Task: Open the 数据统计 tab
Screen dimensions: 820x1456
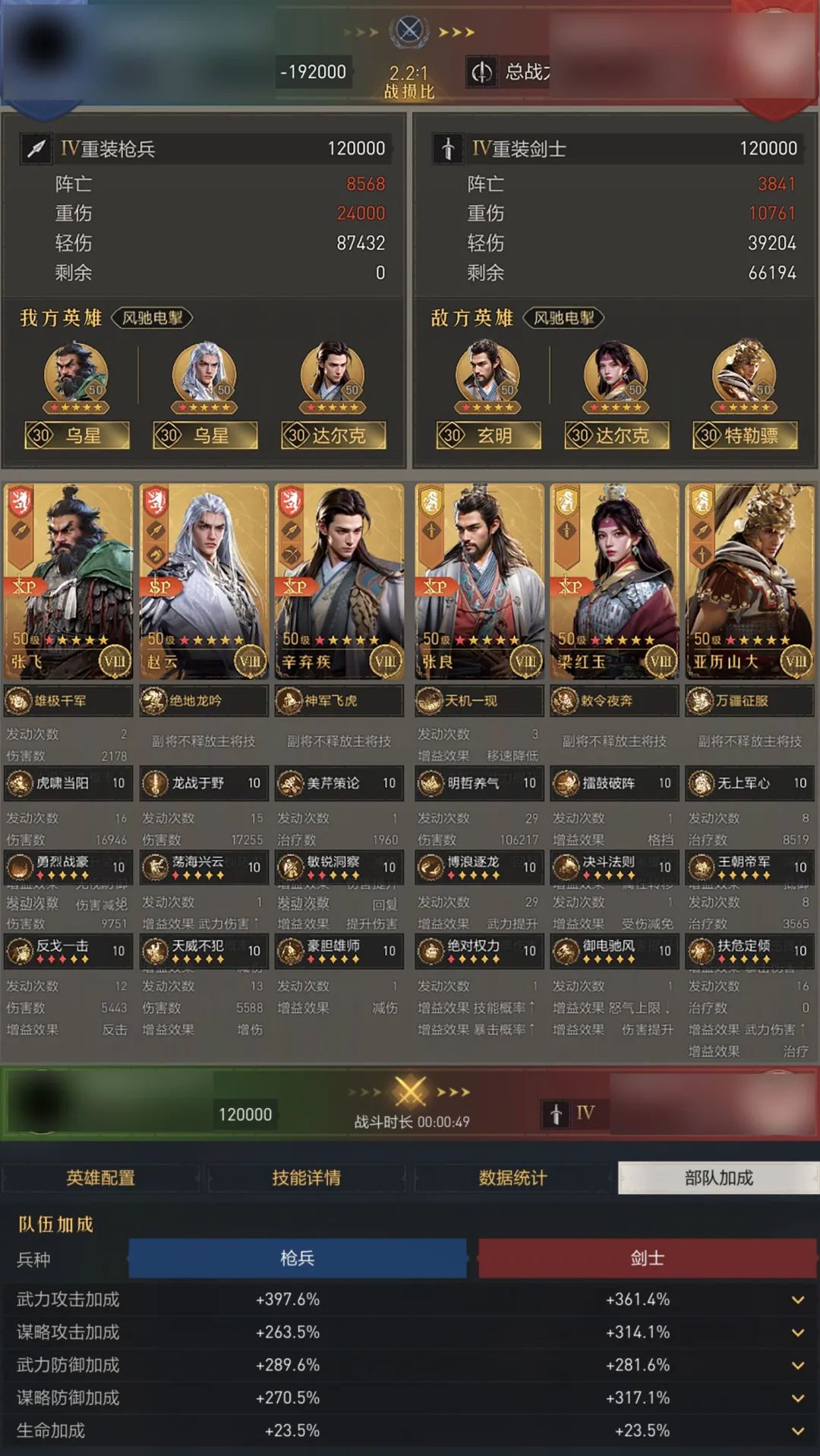Action: tap(512, 1178)
